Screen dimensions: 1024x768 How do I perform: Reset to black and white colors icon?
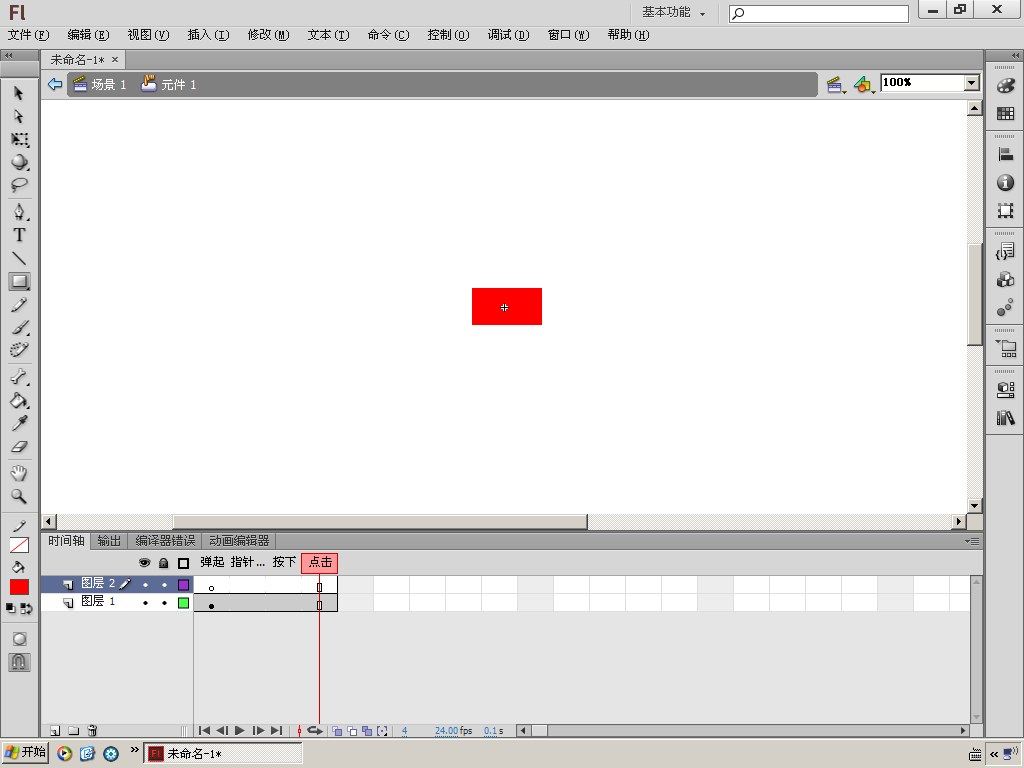pyautogui.click(x=10, y=609)
